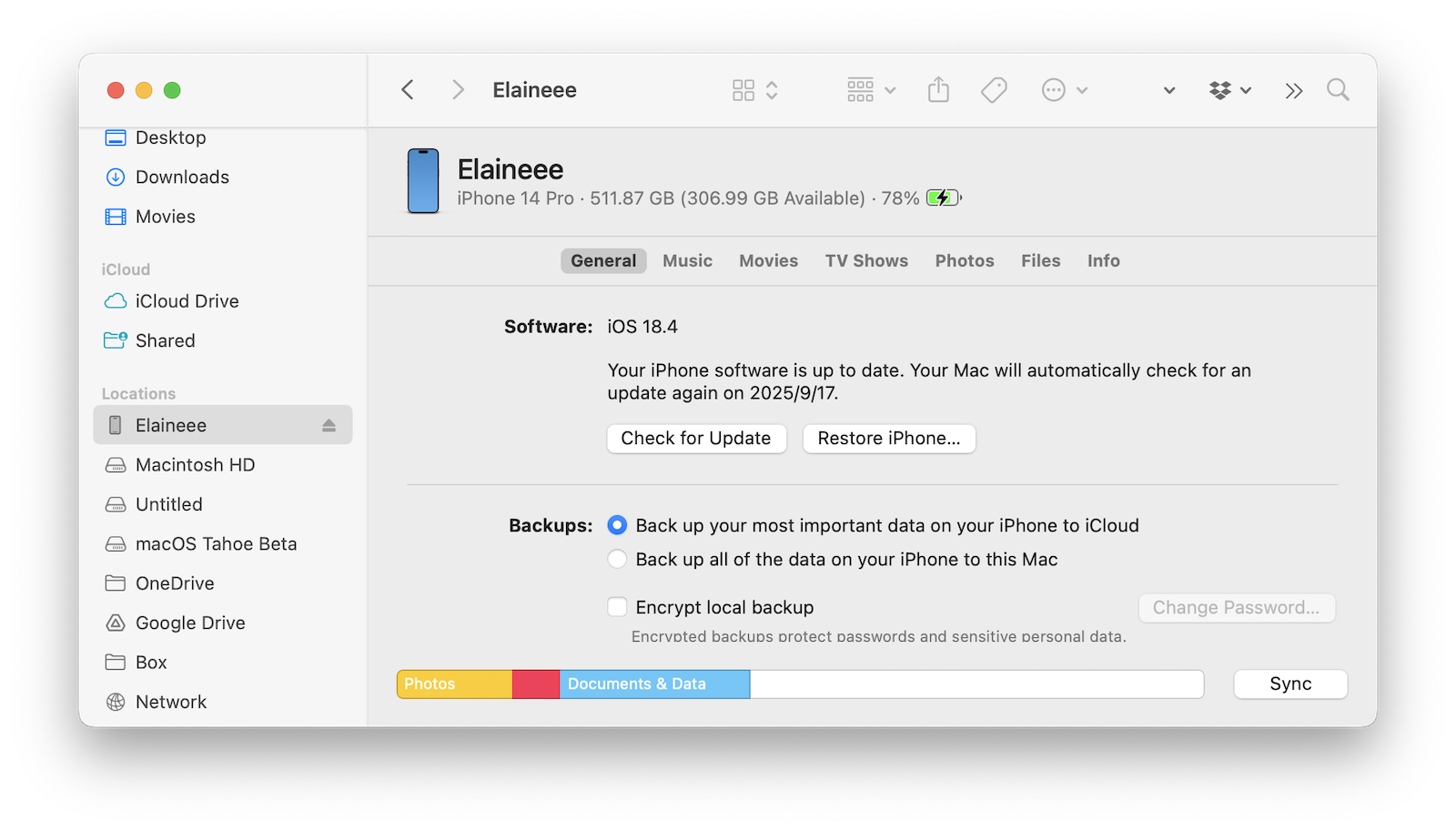The image size is (1456, 831).
Task: Switch to the Music tab
Action: [687, 261]
